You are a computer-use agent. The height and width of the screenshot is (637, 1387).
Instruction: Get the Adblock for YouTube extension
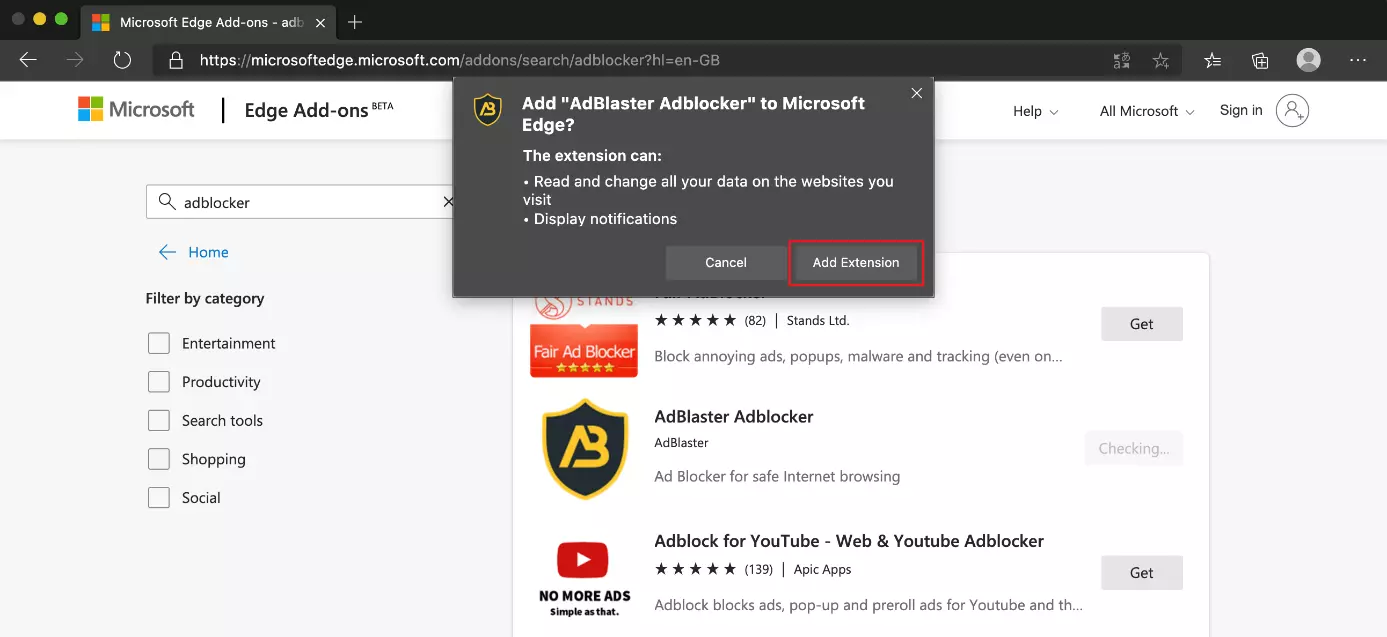pyautogui.click(x=1141, y=573)
